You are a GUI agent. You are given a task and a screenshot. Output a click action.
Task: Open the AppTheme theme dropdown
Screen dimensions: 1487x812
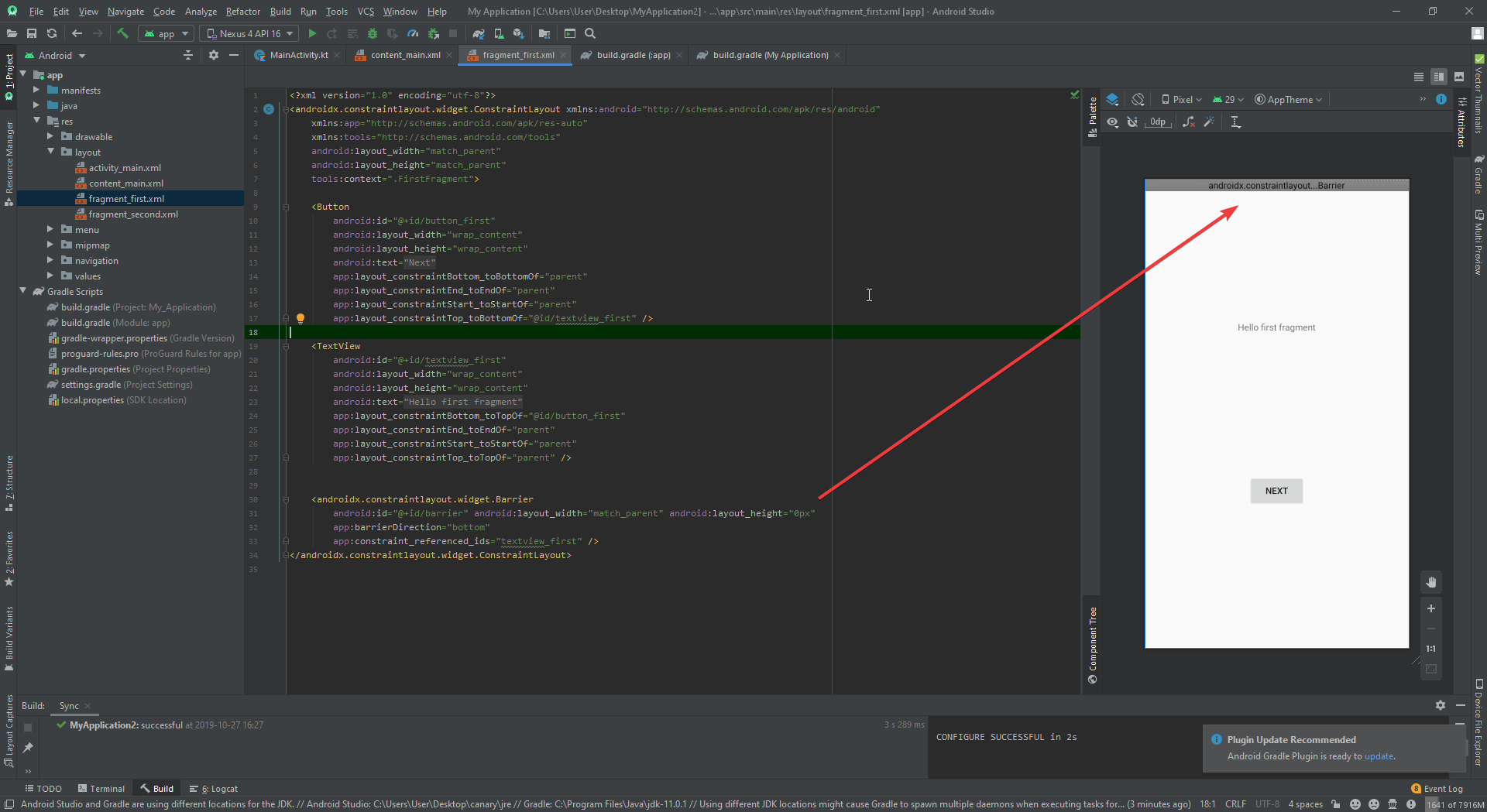(x=1289, y=99)
